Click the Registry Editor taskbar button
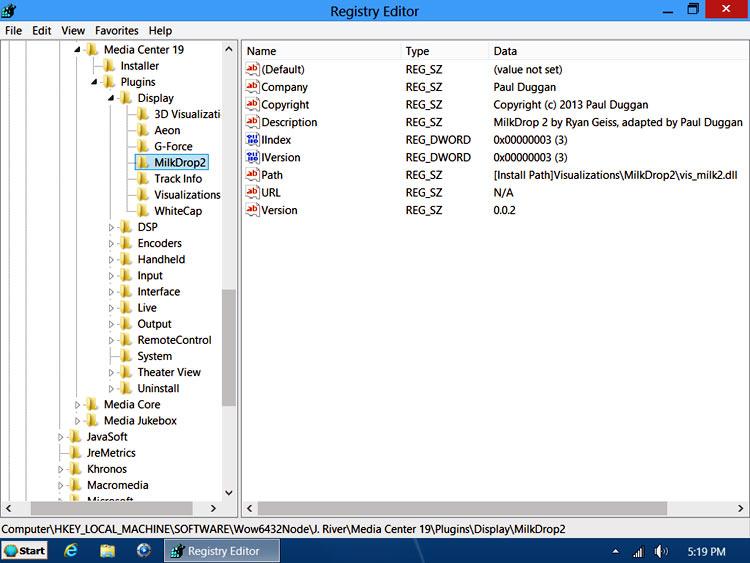 [x=222, y=551]
